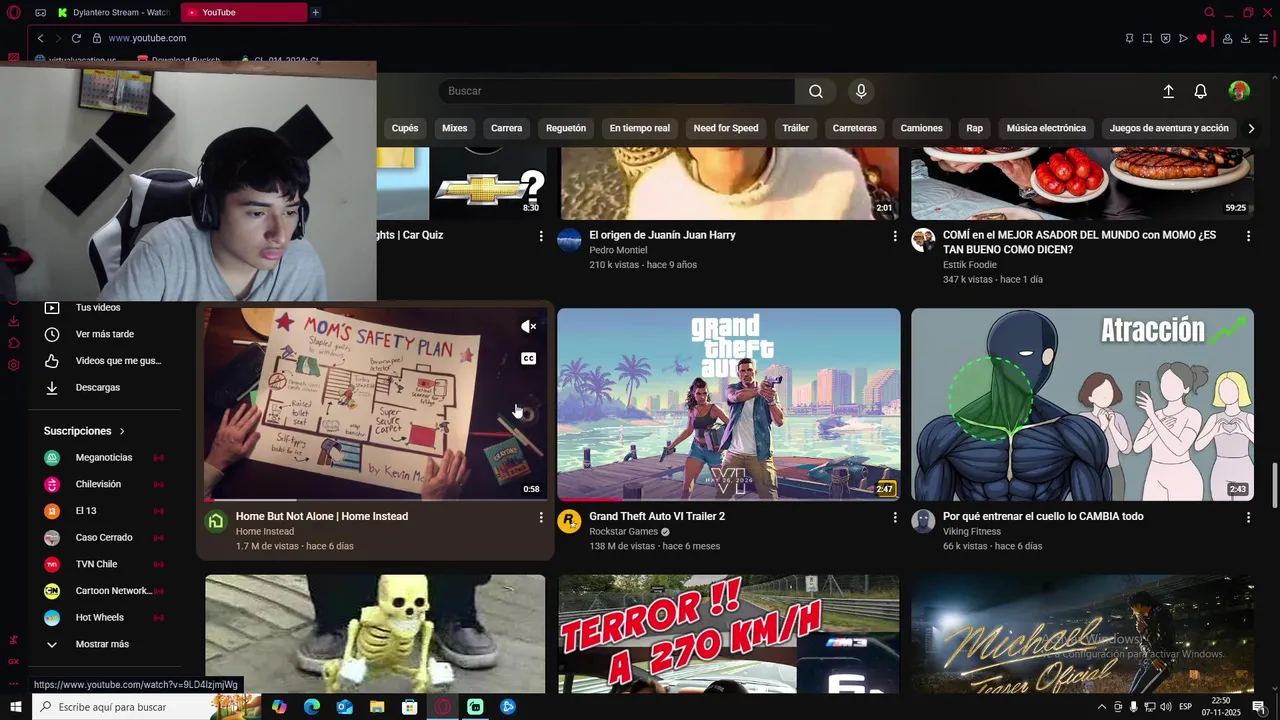Open a new tab with the plus button
The height and width of the screenshot is (720, 1280).
click(315, 12)
